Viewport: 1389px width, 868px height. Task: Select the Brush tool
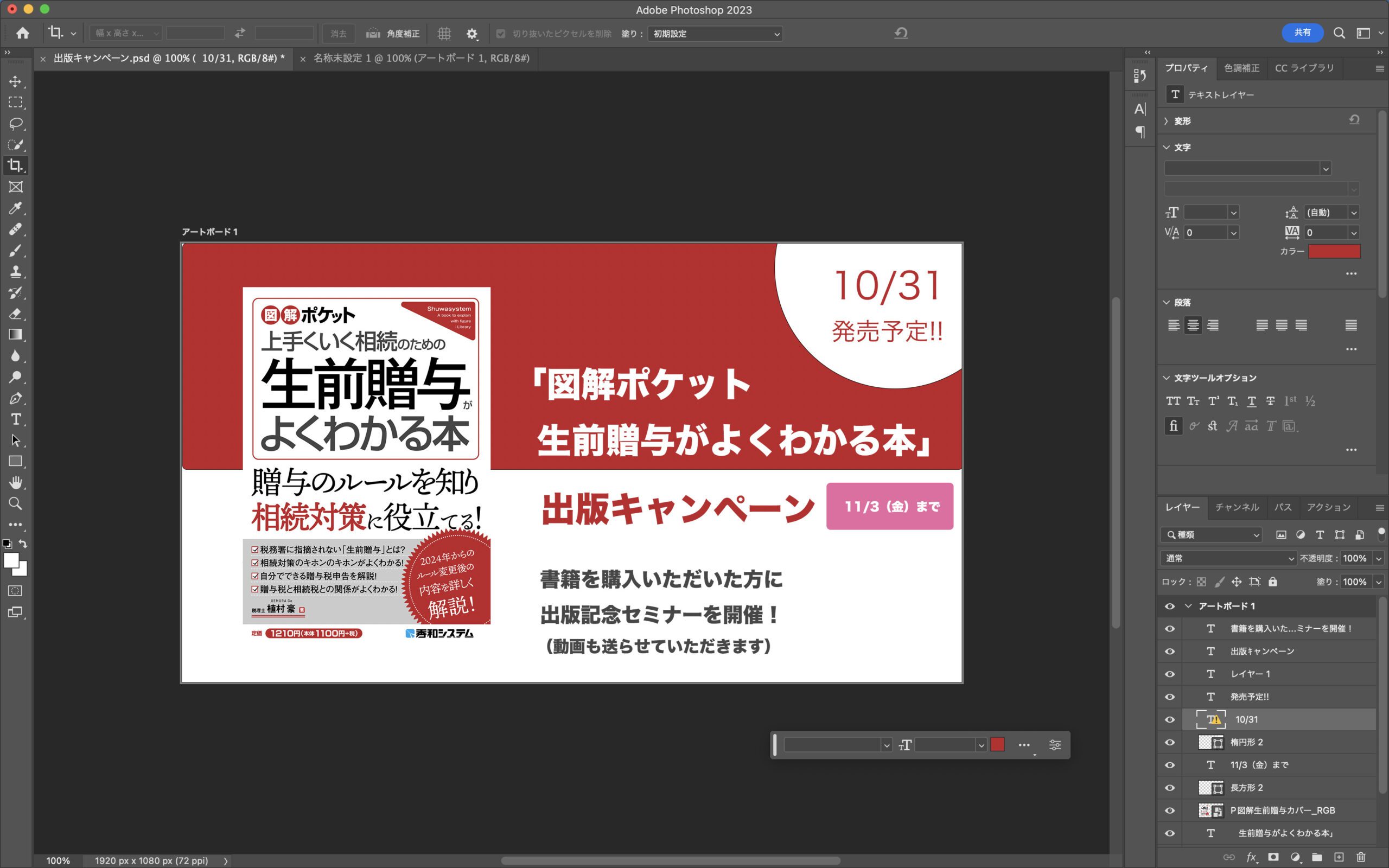tap(16, 250)
